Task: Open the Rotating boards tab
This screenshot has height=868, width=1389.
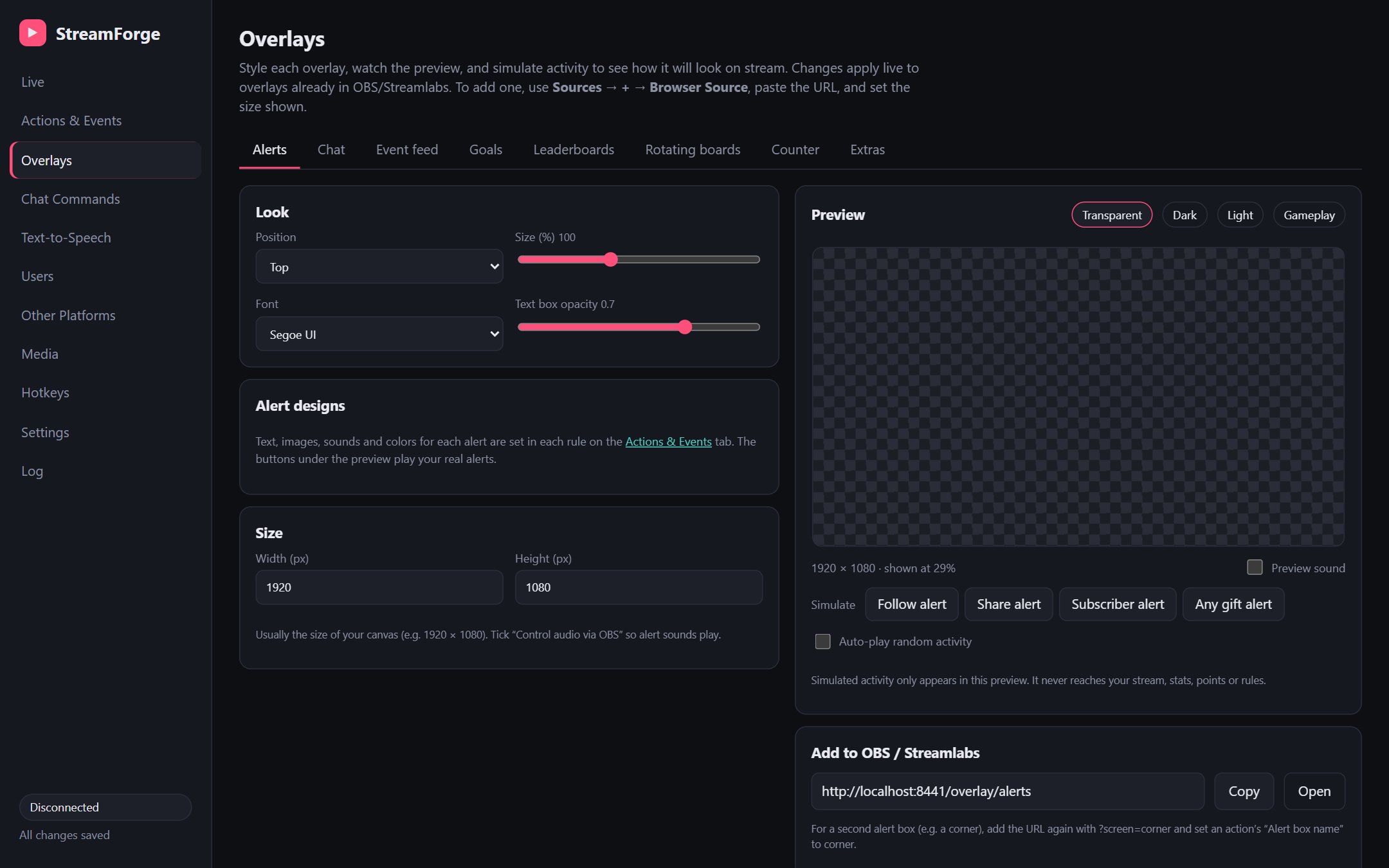Action: pos(693,149)
